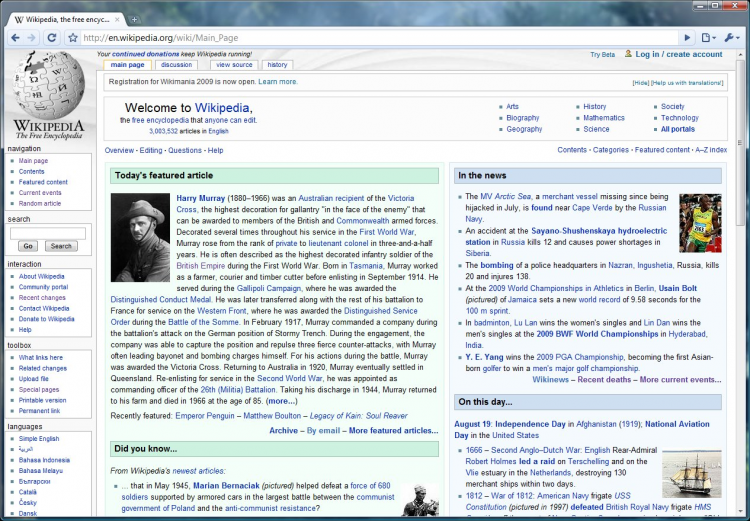
Task: Open the Emperor Penguin link
Action: 205,416
